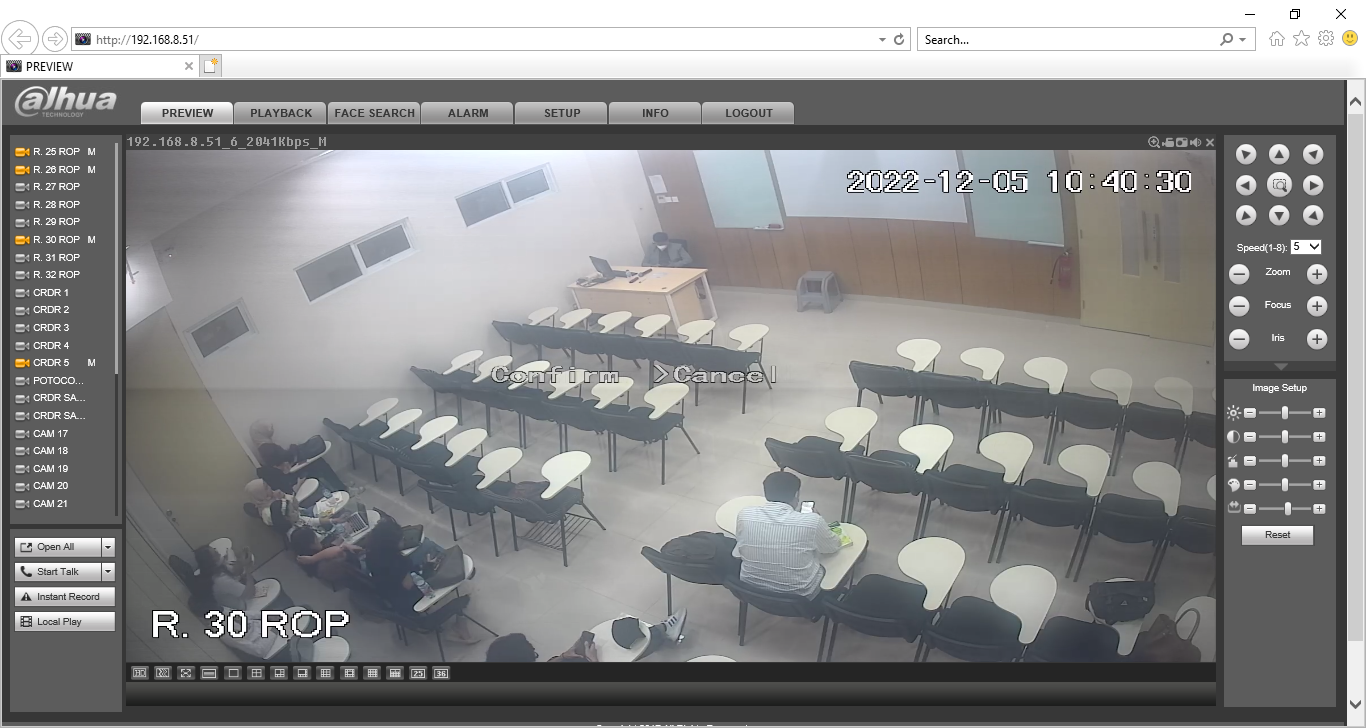The image size is (1366, 728).
Task: Adjust the contrast slider in Image Setup
Action: 1284,437
